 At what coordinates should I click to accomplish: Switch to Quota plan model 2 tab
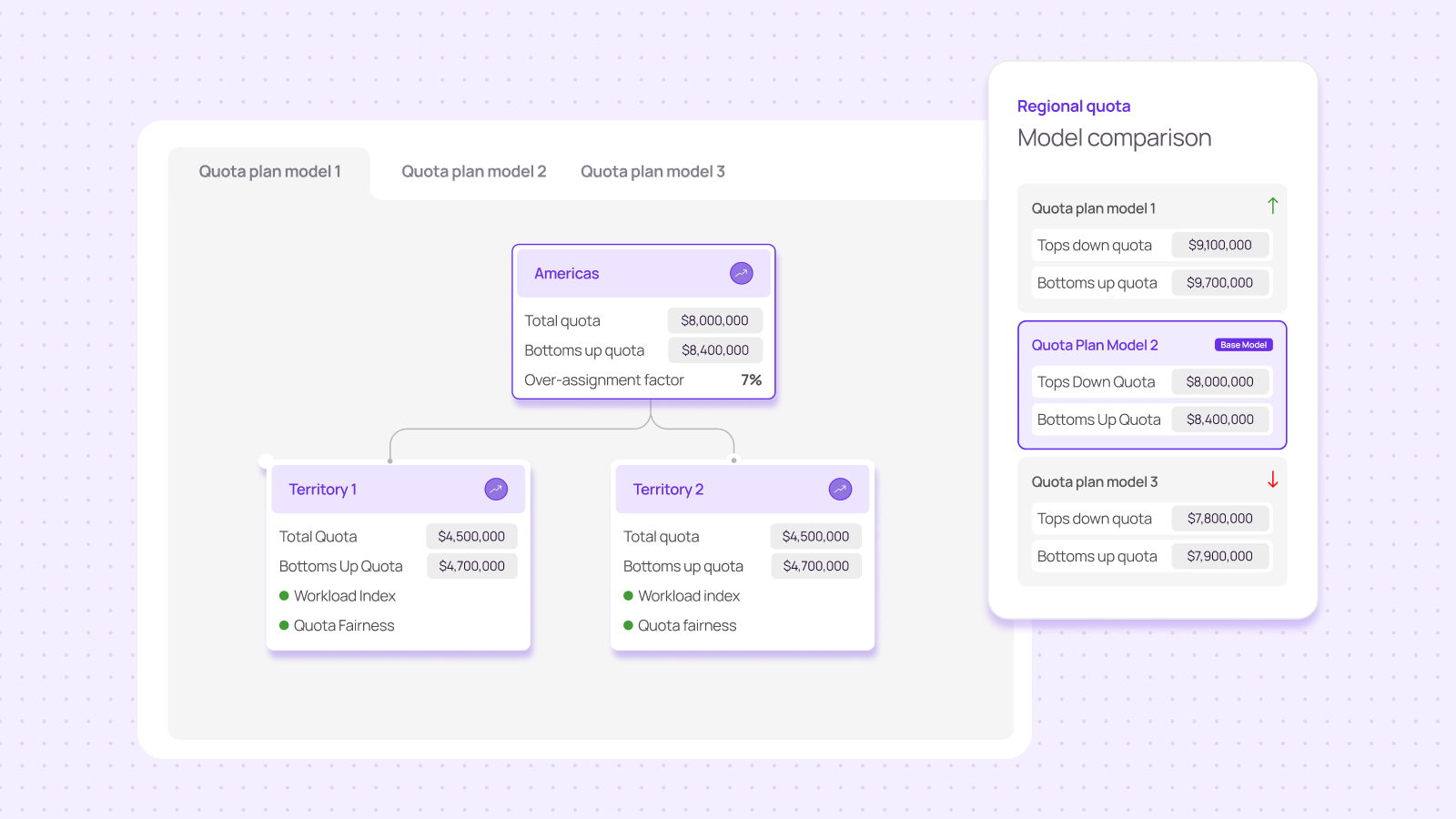474,172
